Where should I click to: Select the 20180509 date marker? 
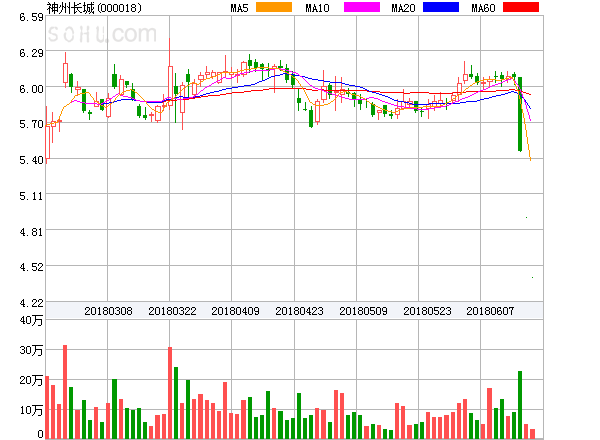363,311
